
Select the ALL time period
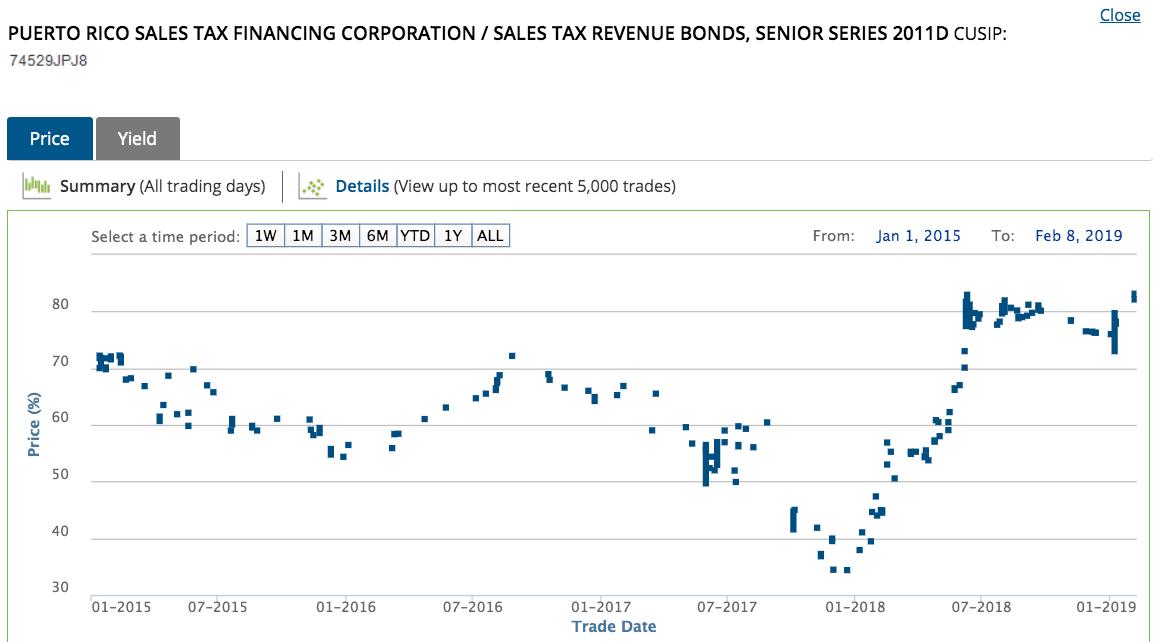(490, 236)
